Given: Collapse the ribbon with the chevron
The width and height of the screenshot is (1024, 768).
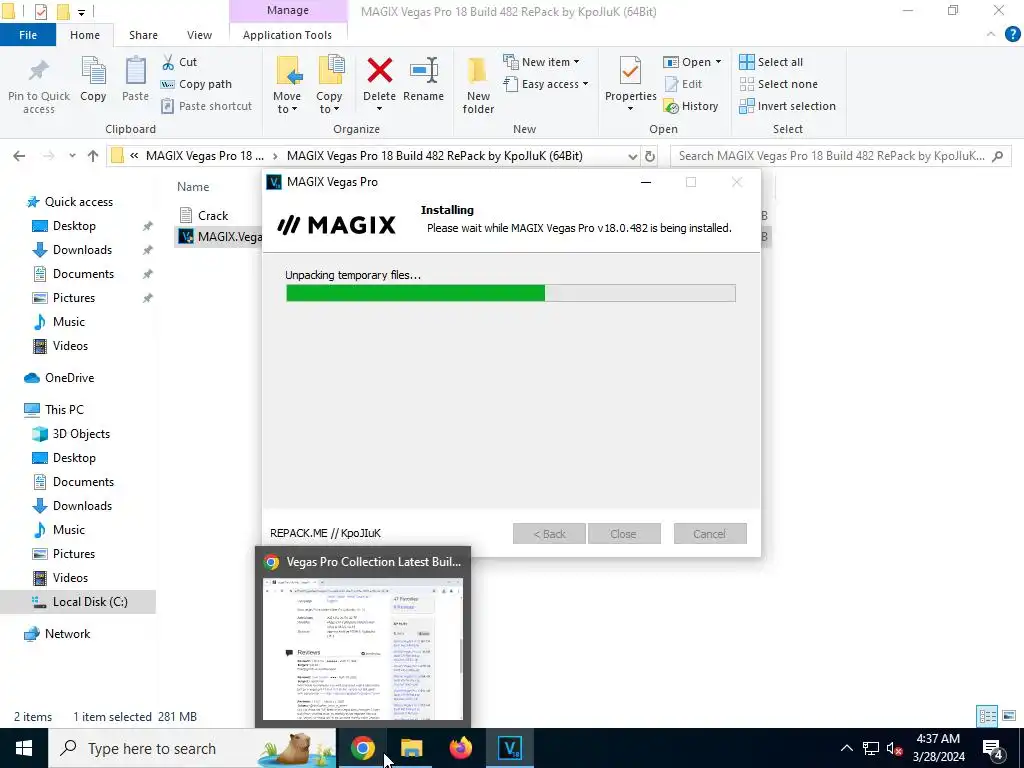Looking at the screenshot, I should click(991, 35).
